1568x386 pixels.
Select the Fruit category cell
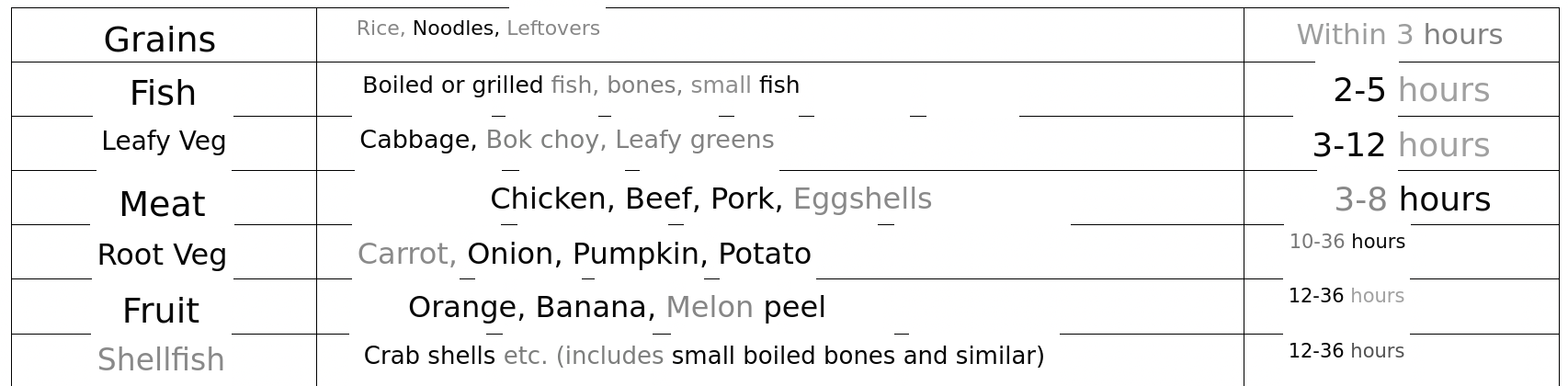pyautogui.click(x=161, y=312)
